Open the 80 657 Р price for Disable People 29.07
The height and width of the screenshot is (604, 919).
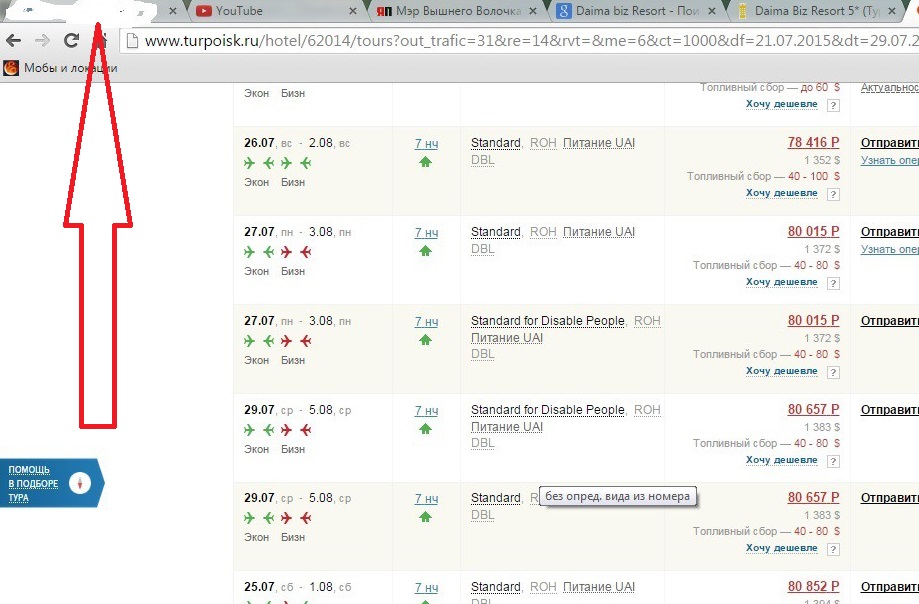[814, 410]
